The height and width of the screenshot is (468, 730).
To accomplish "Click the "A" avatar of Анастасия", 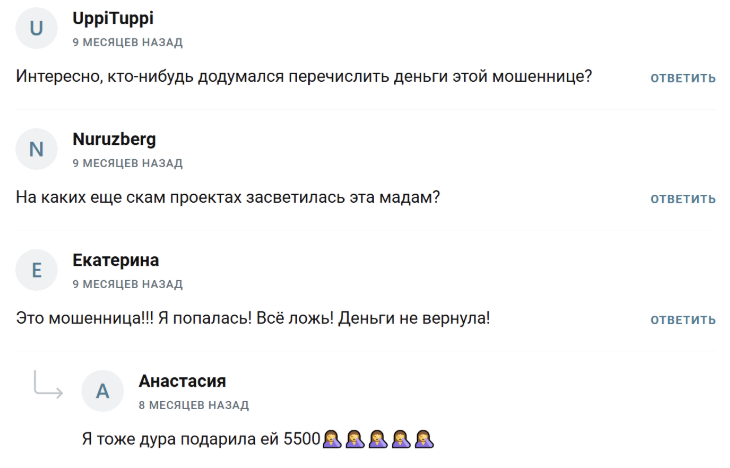I will (102, 391).
